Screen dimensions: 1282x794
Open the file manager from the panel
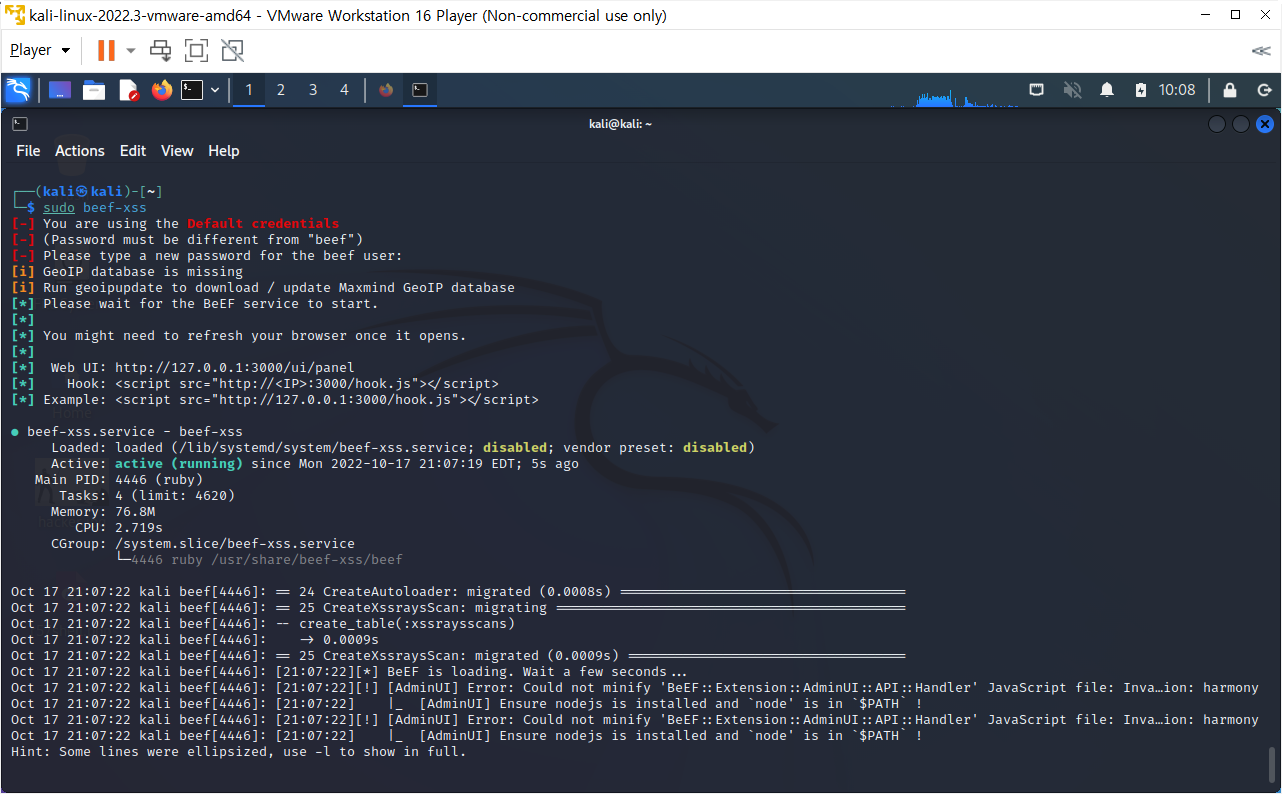pyautogui.click(x=94, y=90)
